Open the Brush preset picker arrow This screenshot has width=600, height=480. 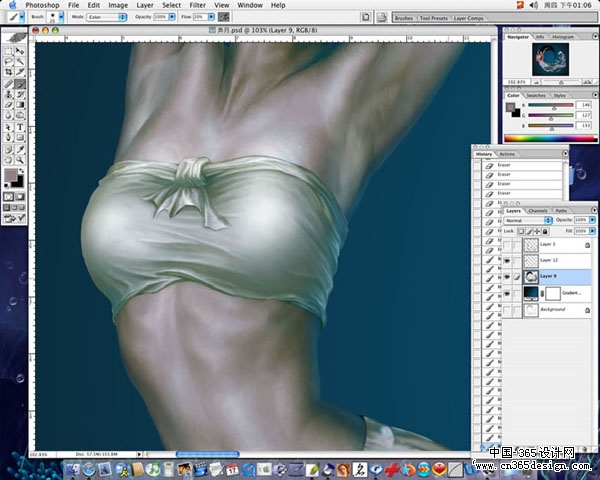[x=61, y=17]
